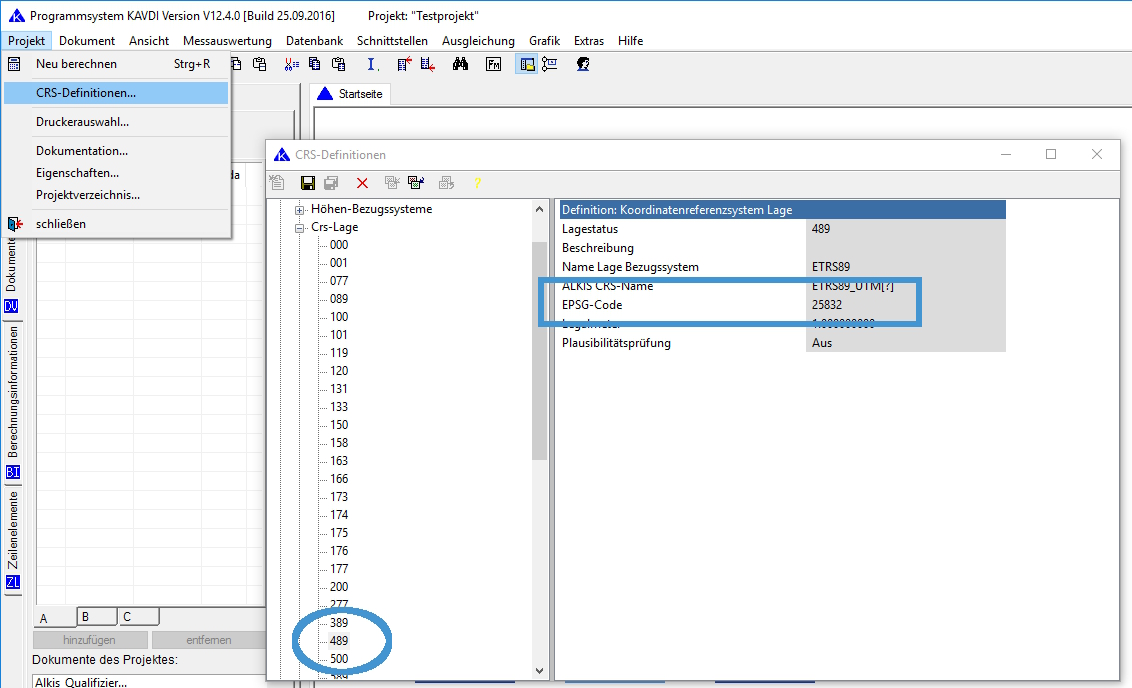Screen dimensions: 1132x688
Task: Click the CRS grid import icon with blue arrow
Action: pos(416,183)
